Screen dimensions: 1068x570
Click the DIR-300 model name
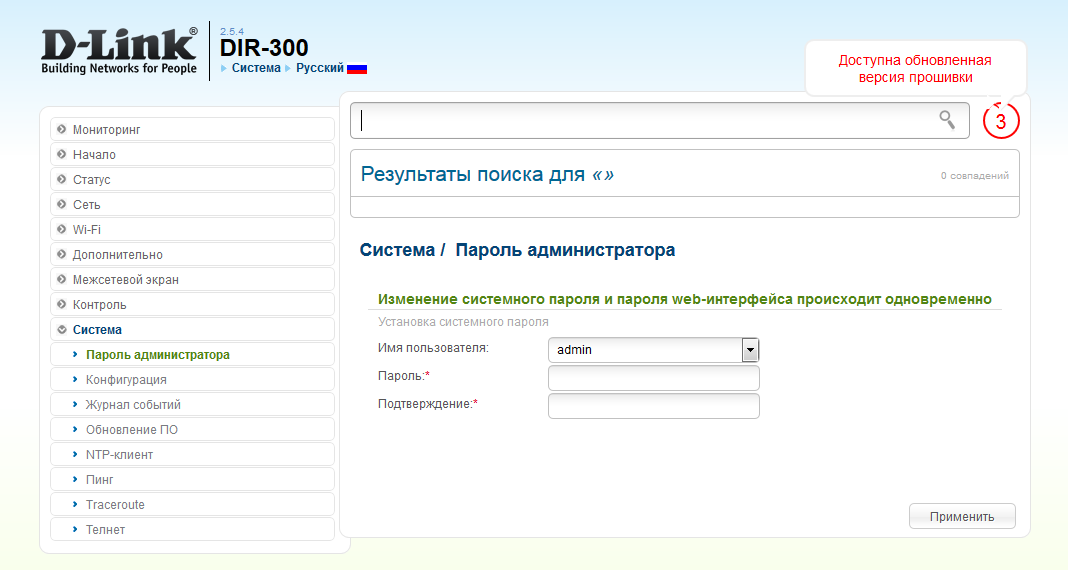[264, 48]
